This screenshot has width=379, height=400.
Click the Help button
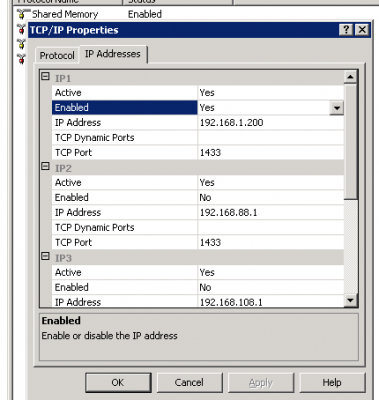pos(332,382)
